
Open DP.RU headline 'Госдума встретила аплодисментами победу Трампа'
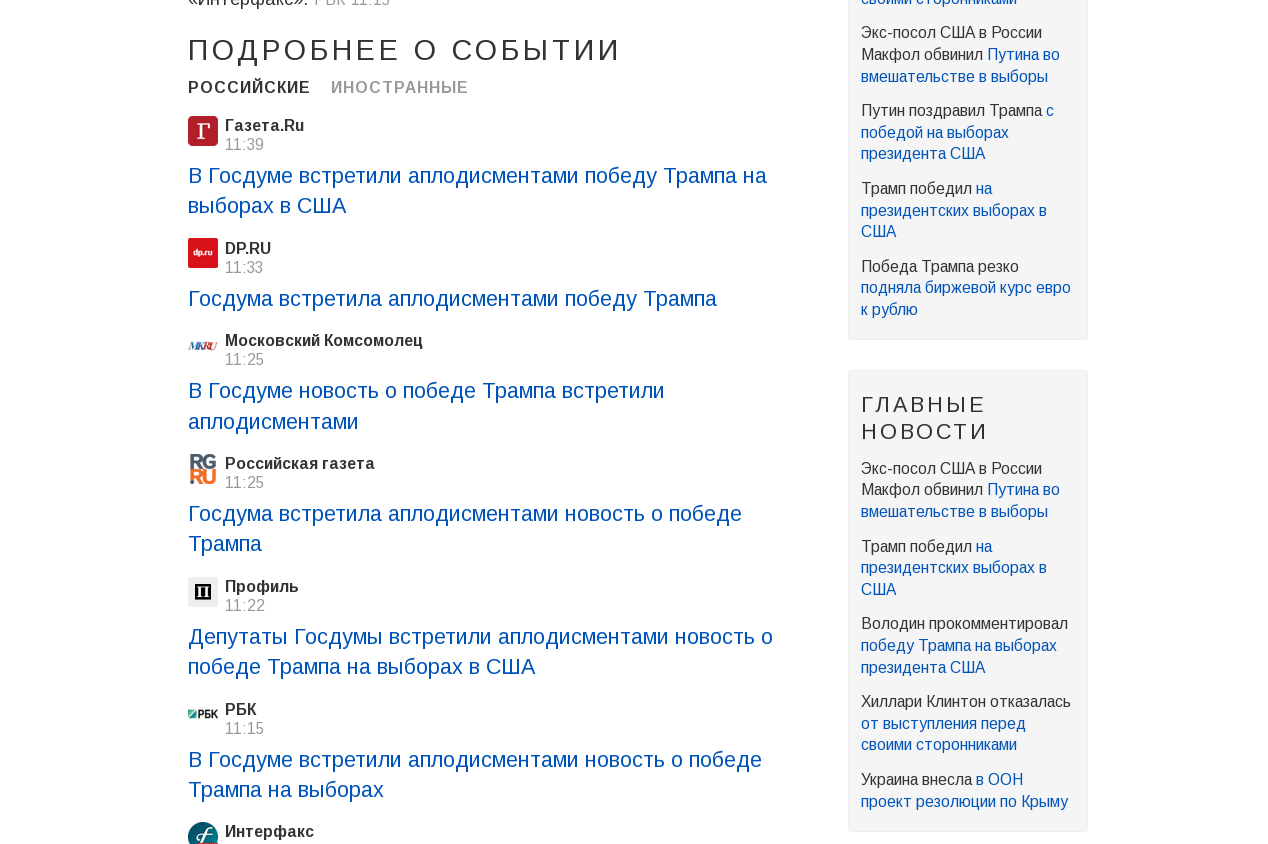coord(452,299)
